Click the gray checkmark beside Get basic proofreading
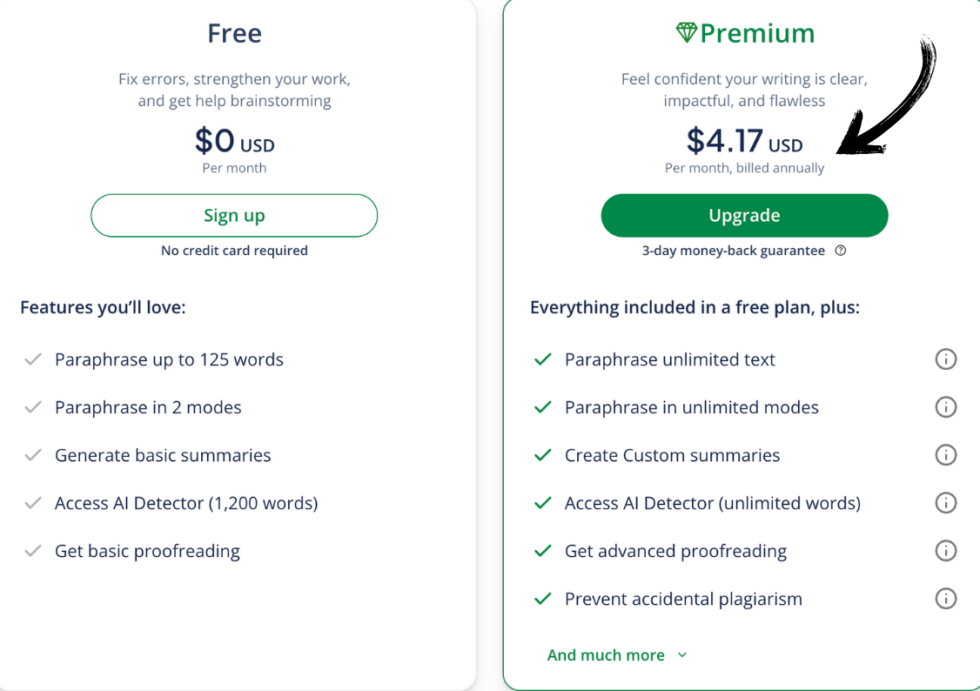The image size is (980, 691). [x=33, y=550]
